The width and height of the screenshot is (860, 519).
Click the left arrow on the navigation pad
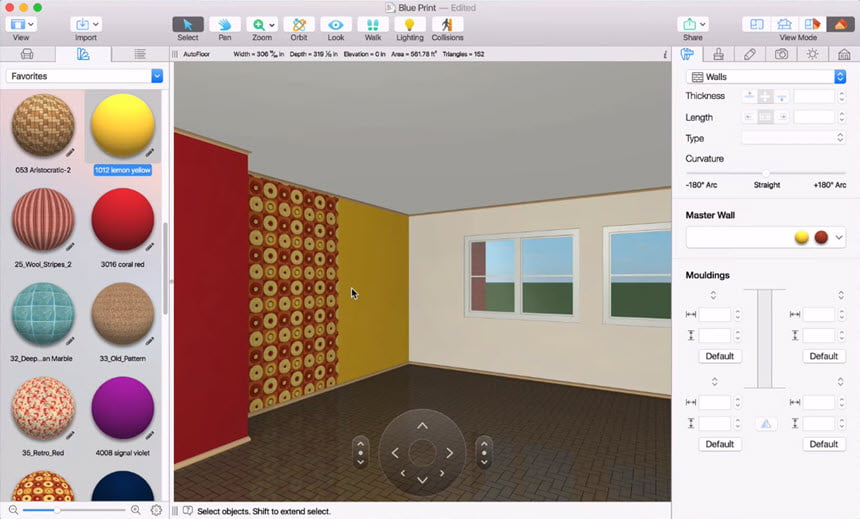[x=395, y=453]
